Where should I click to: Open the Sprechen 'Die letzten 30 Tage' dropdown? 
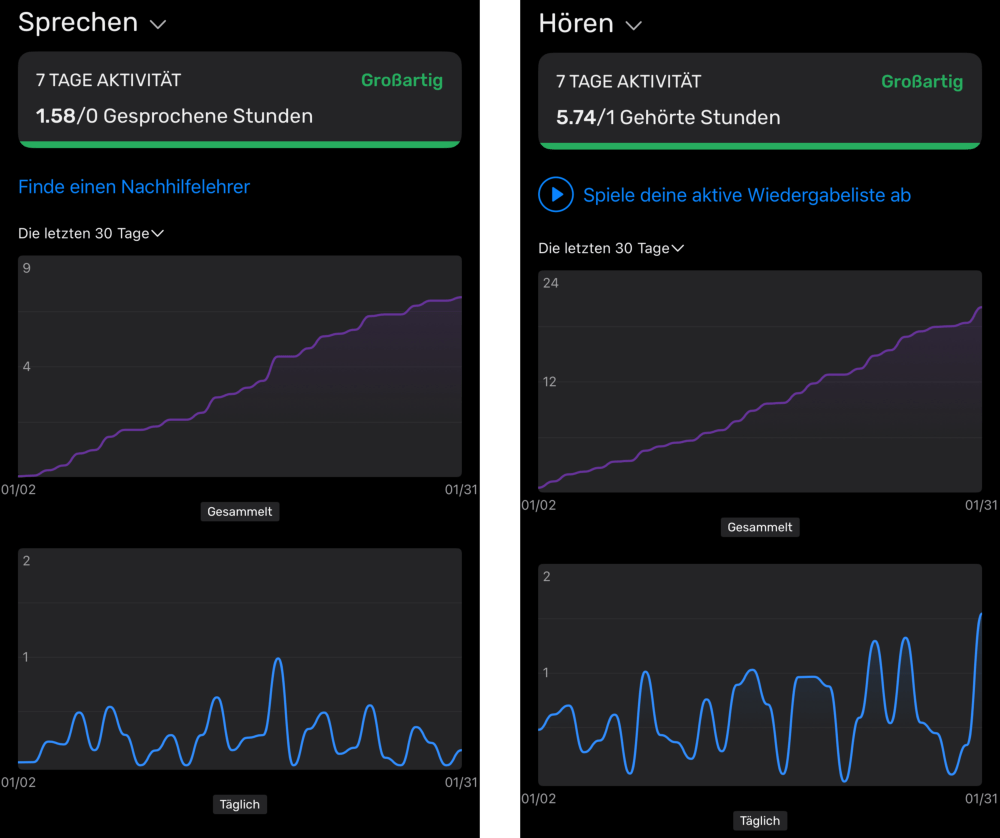(x=91, y=233)
